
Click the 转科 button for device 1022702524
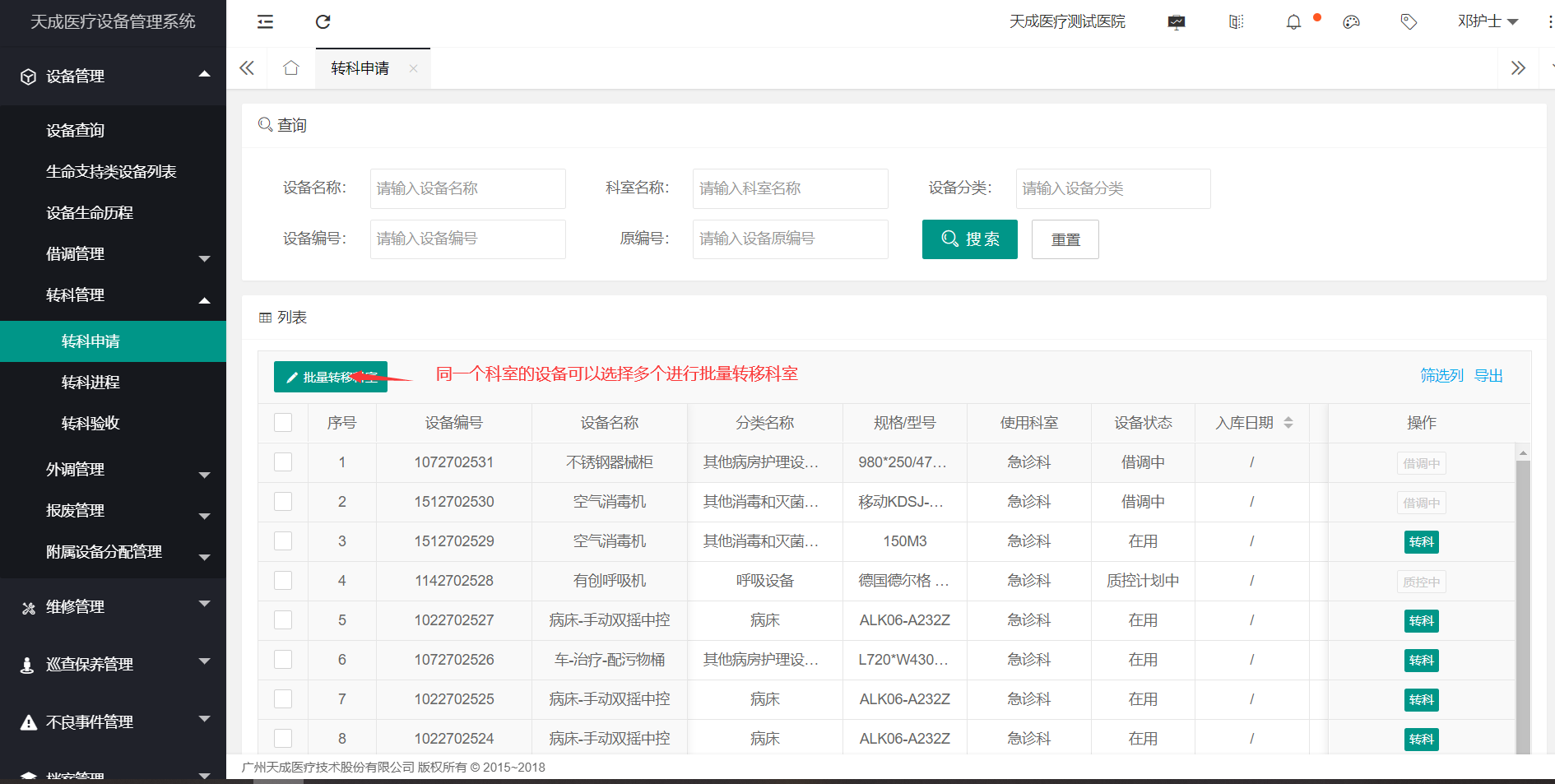[1421, 740]
